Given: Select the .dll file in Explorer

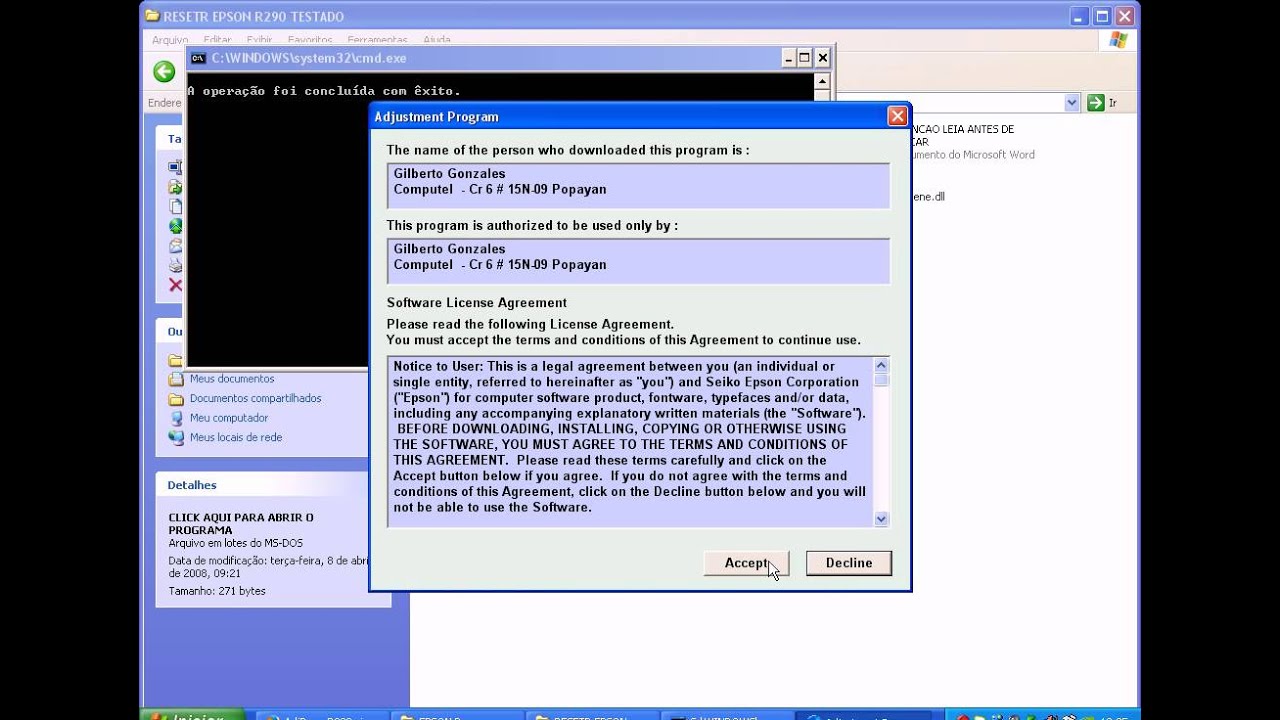Looking at the screenshot, I should pyautogui.click(x=927, y=197).
